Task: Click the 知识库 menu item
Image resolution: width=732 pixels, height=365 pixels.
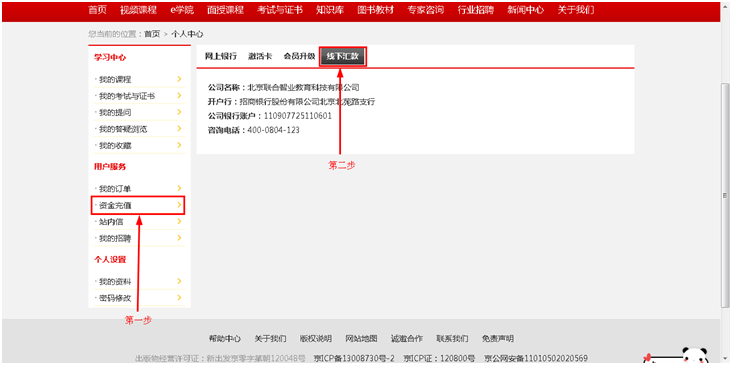Action: coord(330,10)
